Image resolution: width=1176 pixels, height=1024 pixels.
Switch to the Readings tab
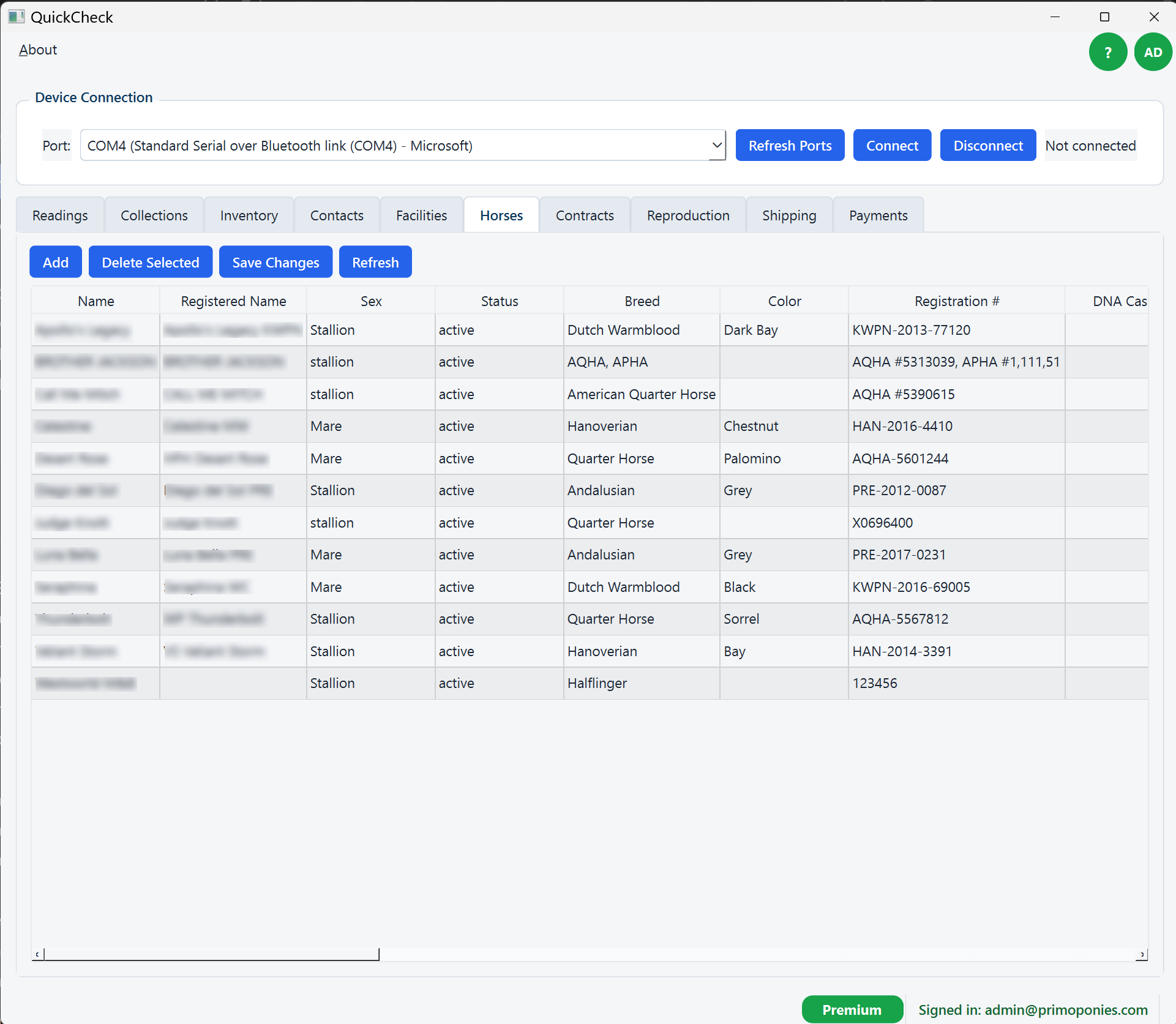(x=60, y=215)
